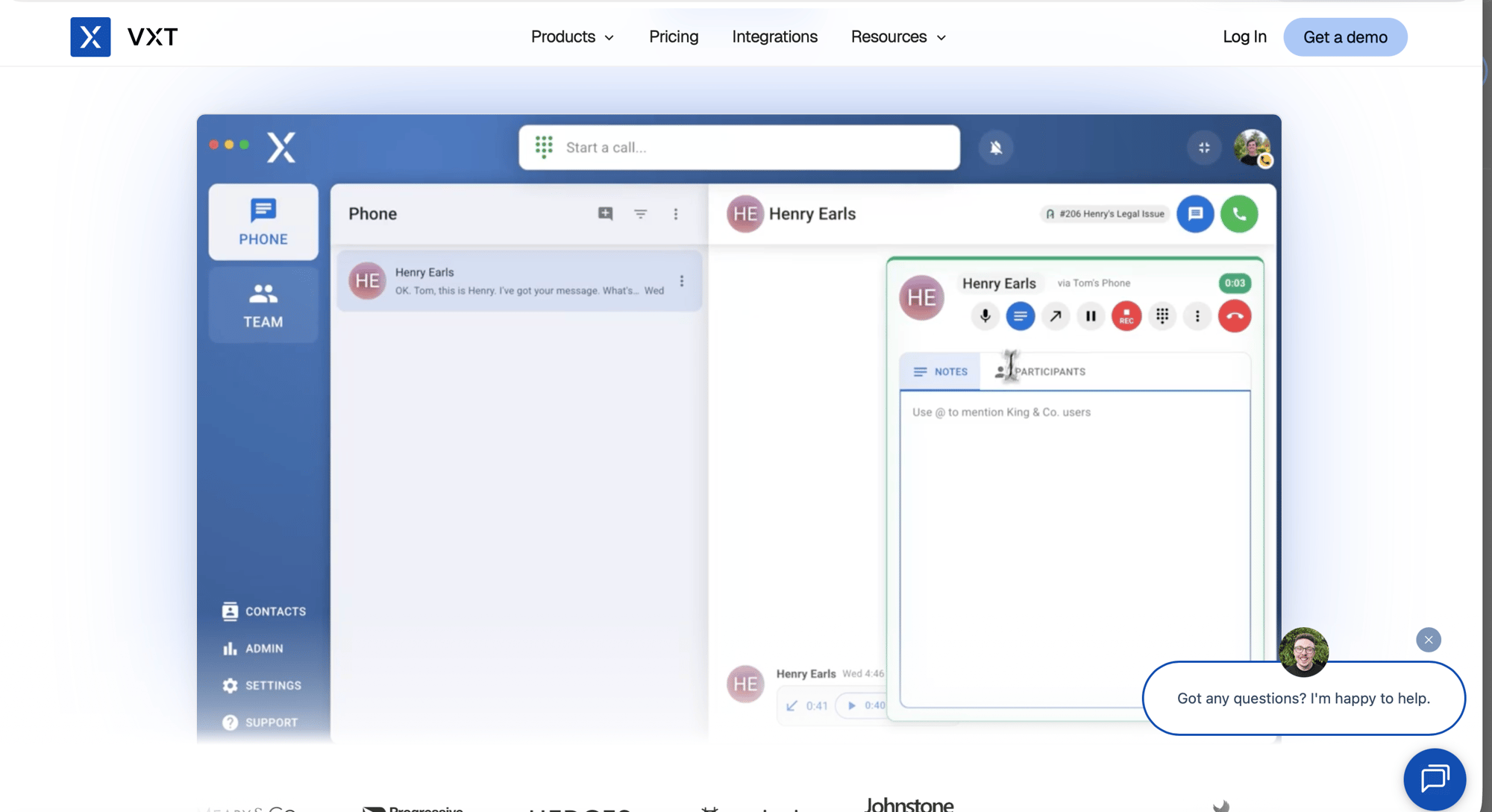Image resolution: width=1492 pixels, height=812 pixels.
Task: Click the transfer call arrow icon
Action: (1055, 316)
